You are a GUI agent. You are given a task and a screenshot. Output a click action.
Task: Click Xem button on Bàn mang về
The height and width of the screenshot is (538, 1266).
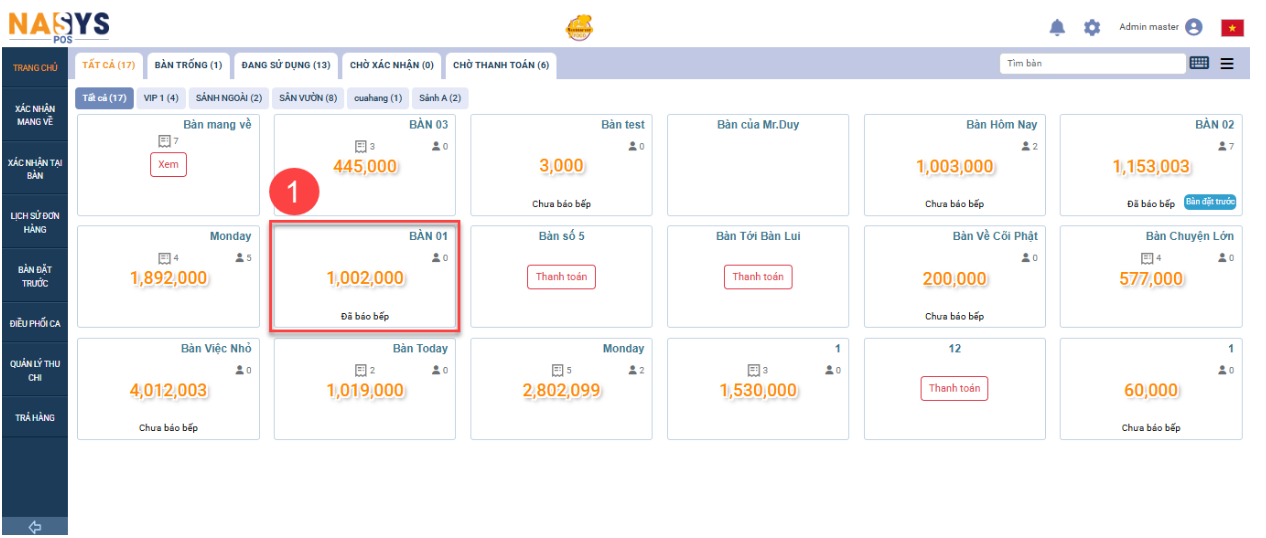[x=168, y=165]
